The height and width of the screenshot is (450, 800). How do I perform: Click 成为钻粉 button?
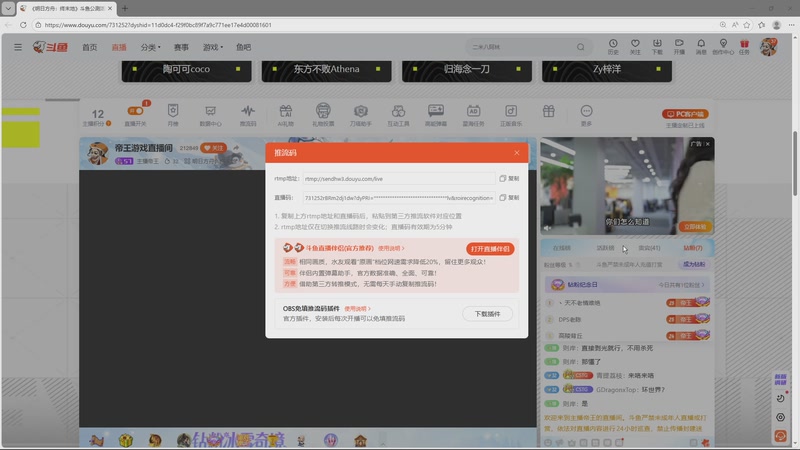pyautogui.click(x=694, y=264)
